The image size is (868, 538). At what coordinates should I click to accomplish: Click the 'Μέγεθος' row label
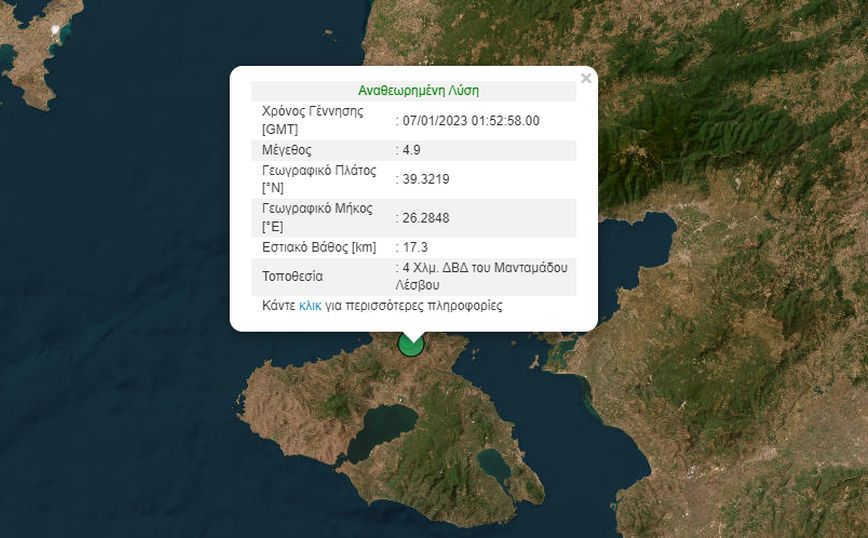point(286,150)
